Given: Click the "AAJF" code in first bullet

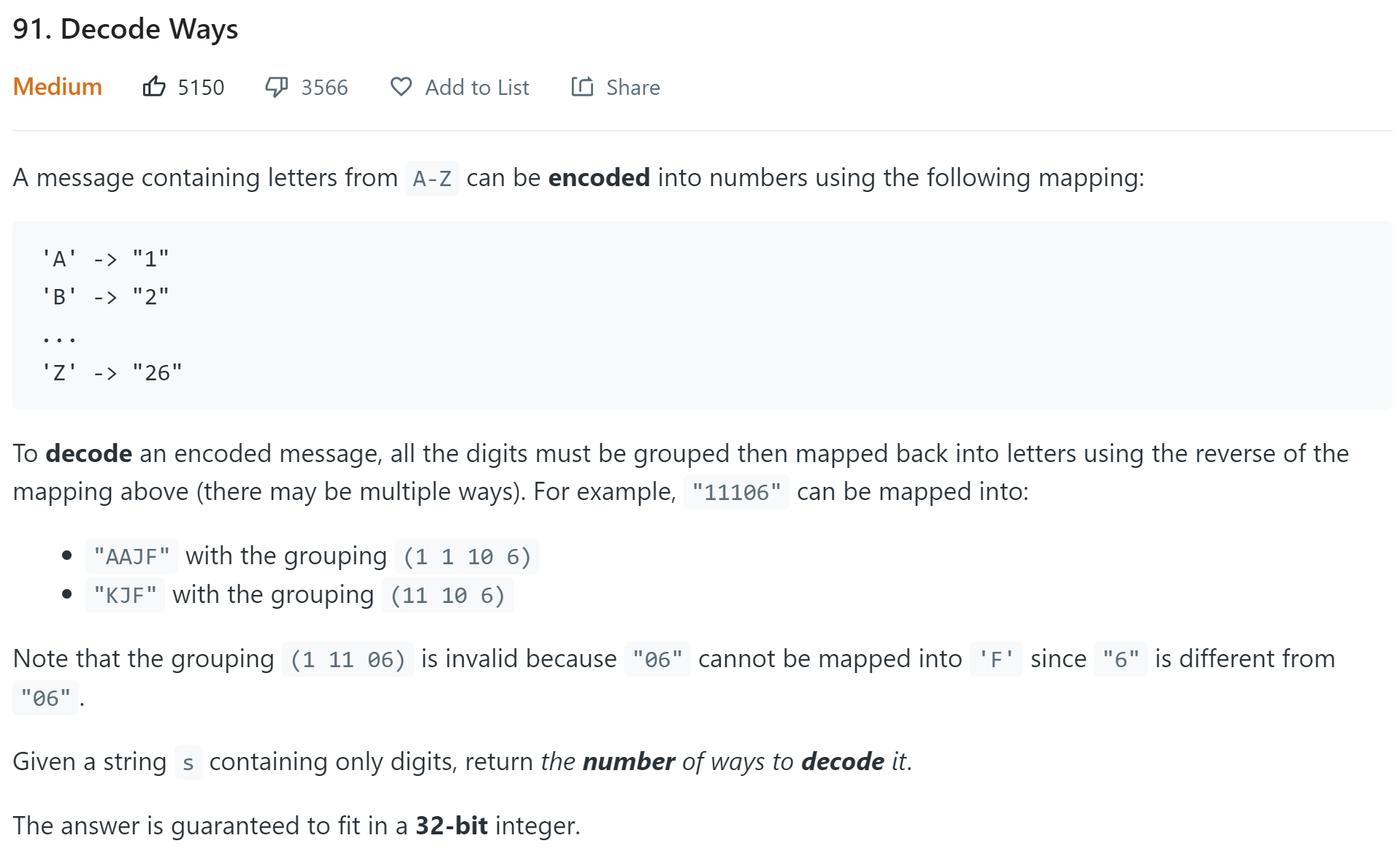Looking at the screenshot, I should pyautogui.click(x=131, y=557).
